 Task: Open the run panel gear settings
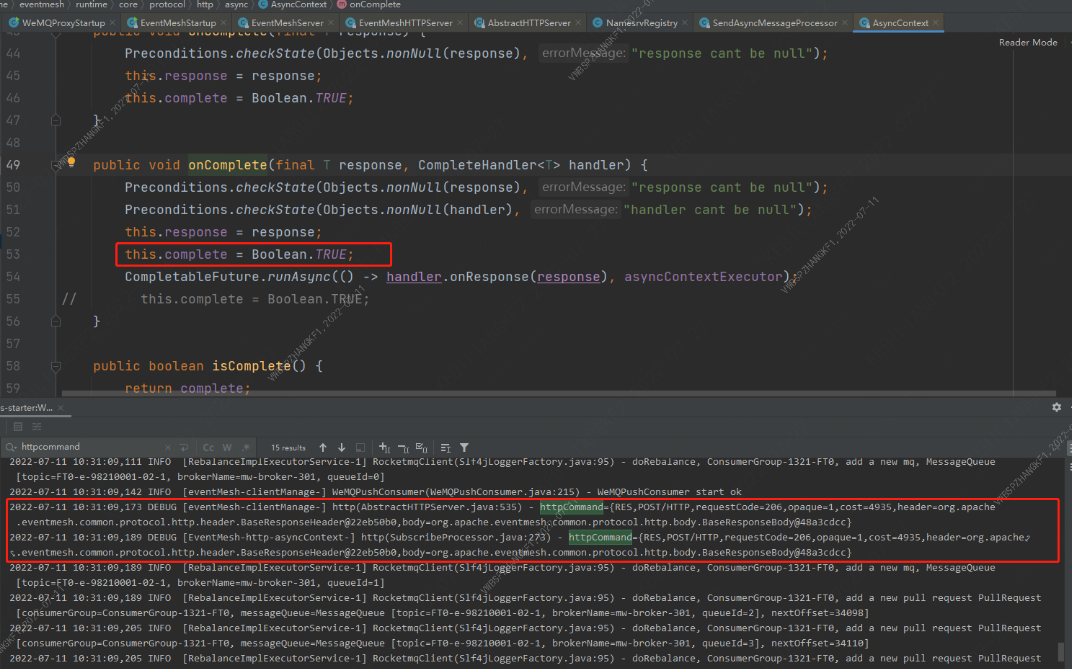pyautogui.click(x=1056, y=407)
